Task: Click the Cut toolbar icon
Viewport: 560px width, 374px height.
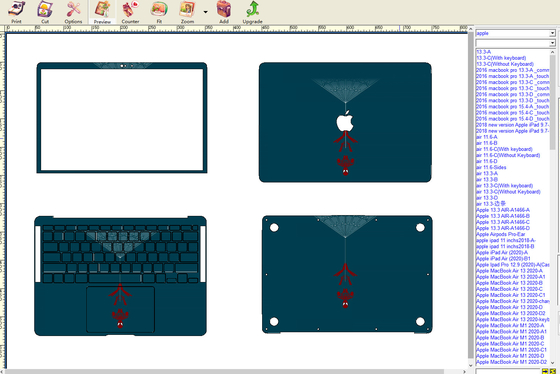Action: pyautogui.click(x=45, y=12)
